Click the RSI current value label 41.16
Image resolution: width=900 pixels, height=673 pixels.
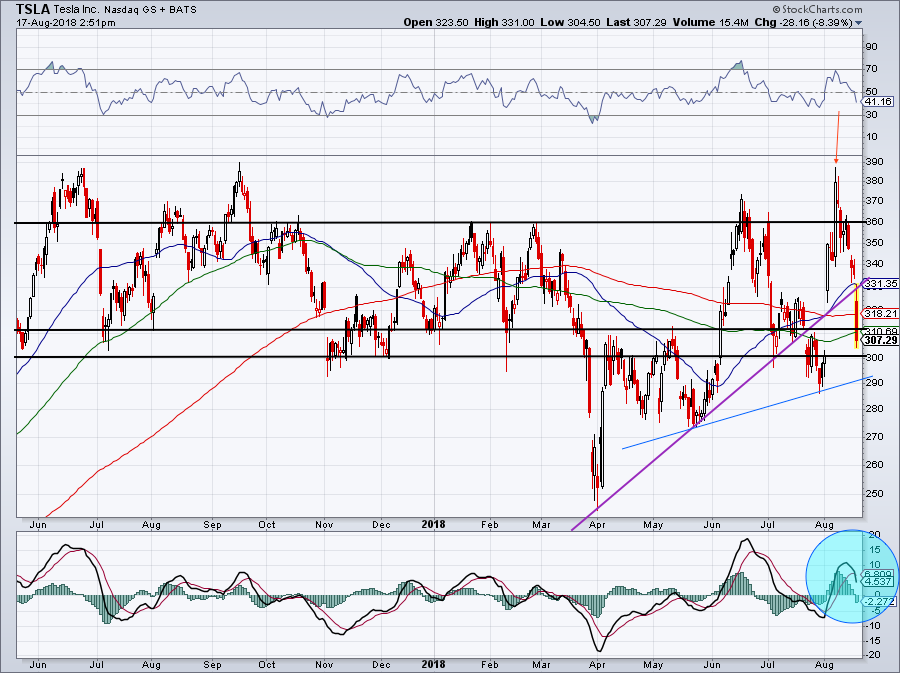878,101
